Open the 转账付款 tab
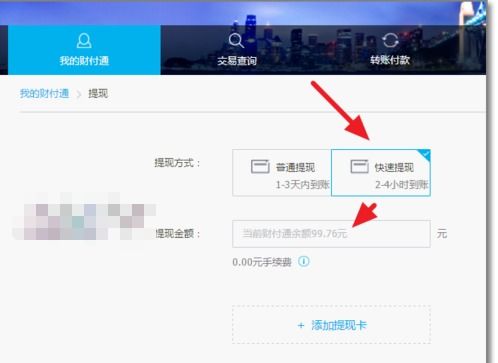The image size is (498, 363). [390, 50]
